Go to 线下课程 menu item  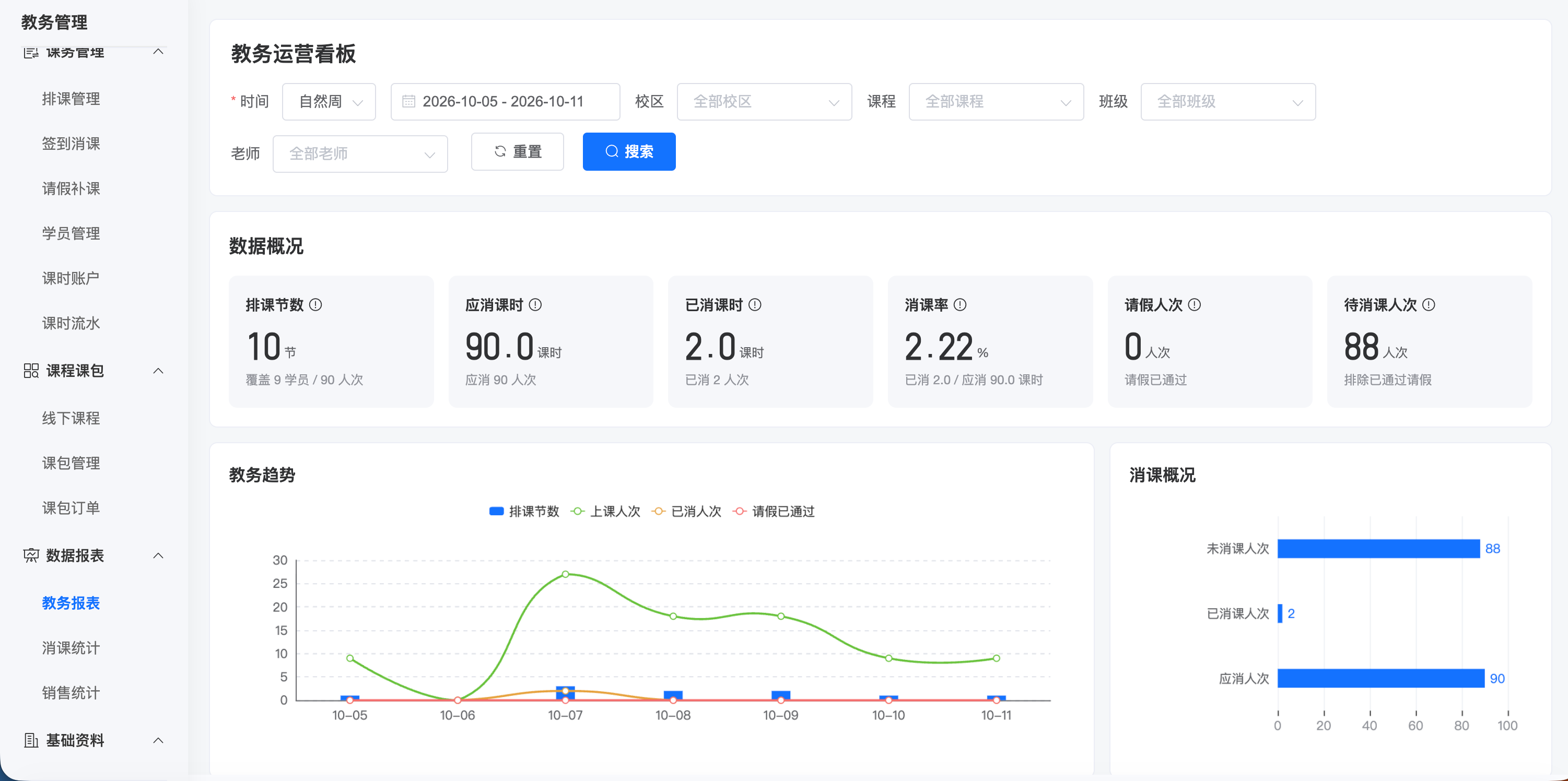(x=71, y=419)
